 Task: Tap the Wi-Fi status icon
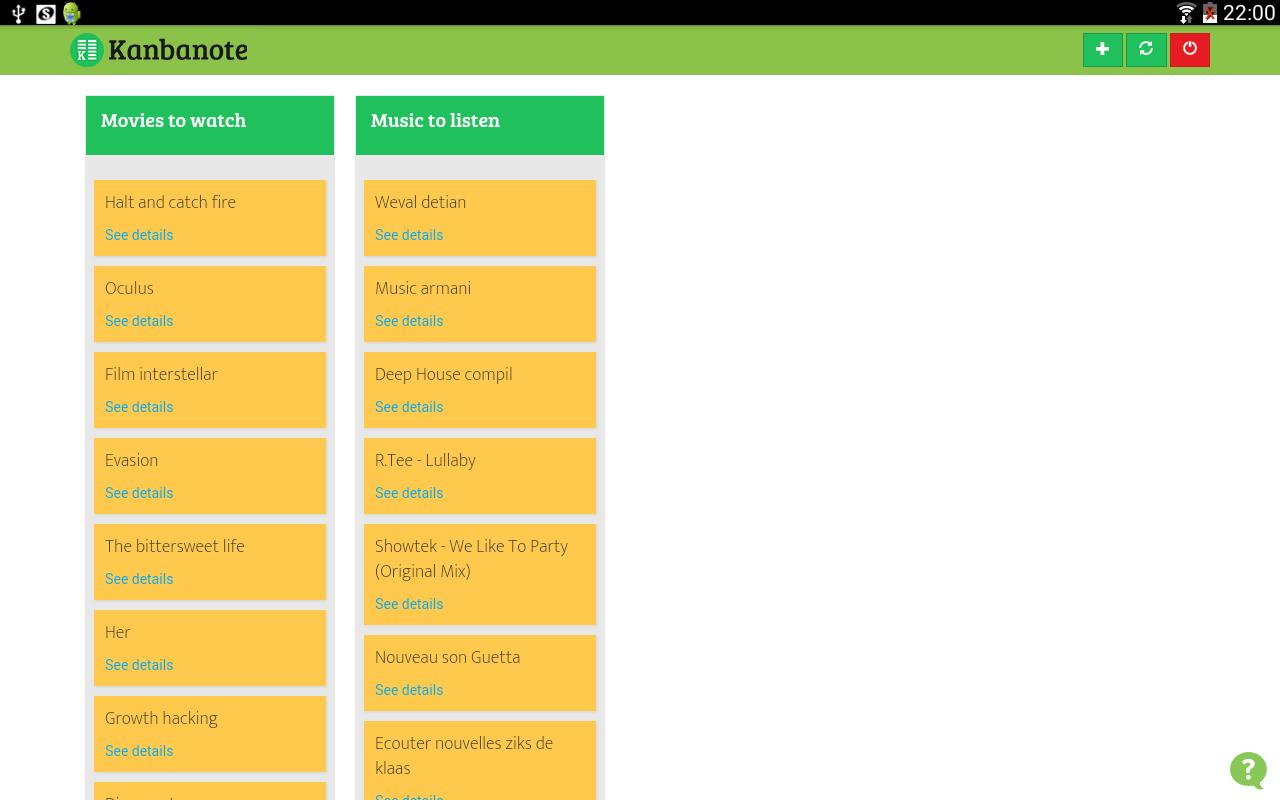tap(1186, 13)
